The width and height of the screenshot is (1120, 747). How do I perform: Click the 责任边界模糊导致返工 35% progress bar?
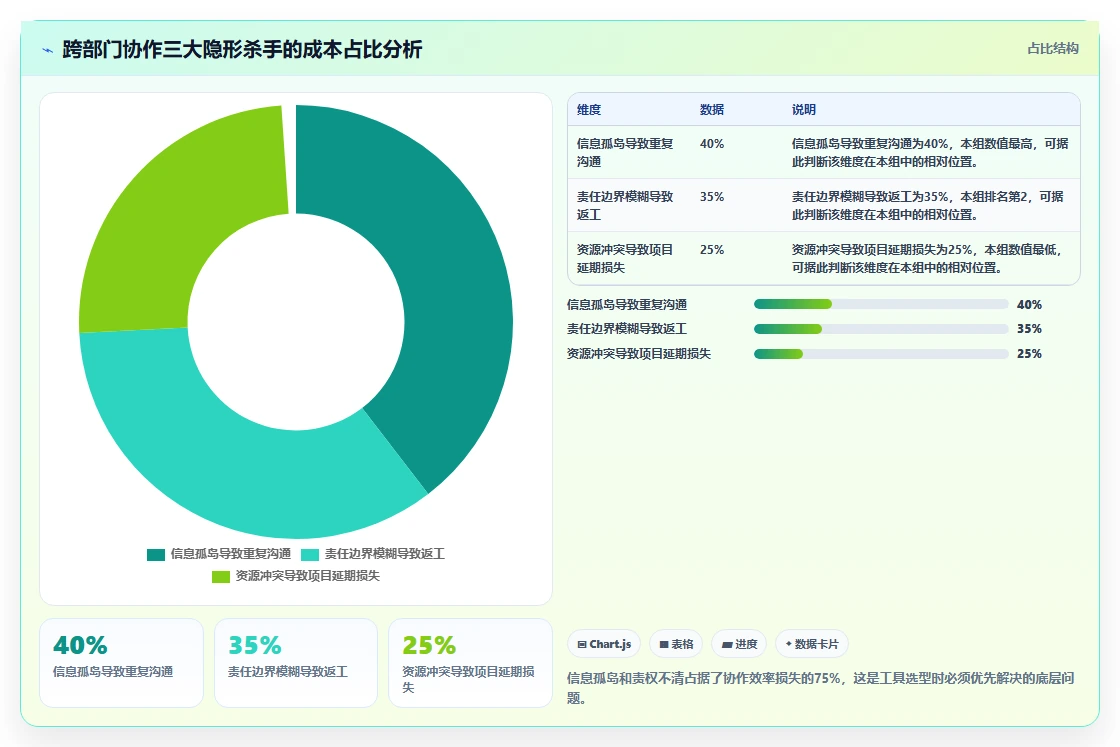point(881,329)
